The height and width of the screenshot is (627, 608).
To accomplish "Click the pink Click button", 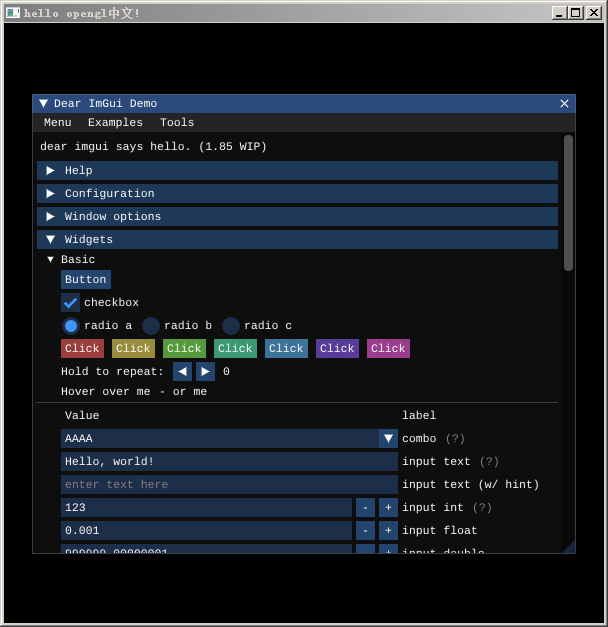I will point(388,348).
